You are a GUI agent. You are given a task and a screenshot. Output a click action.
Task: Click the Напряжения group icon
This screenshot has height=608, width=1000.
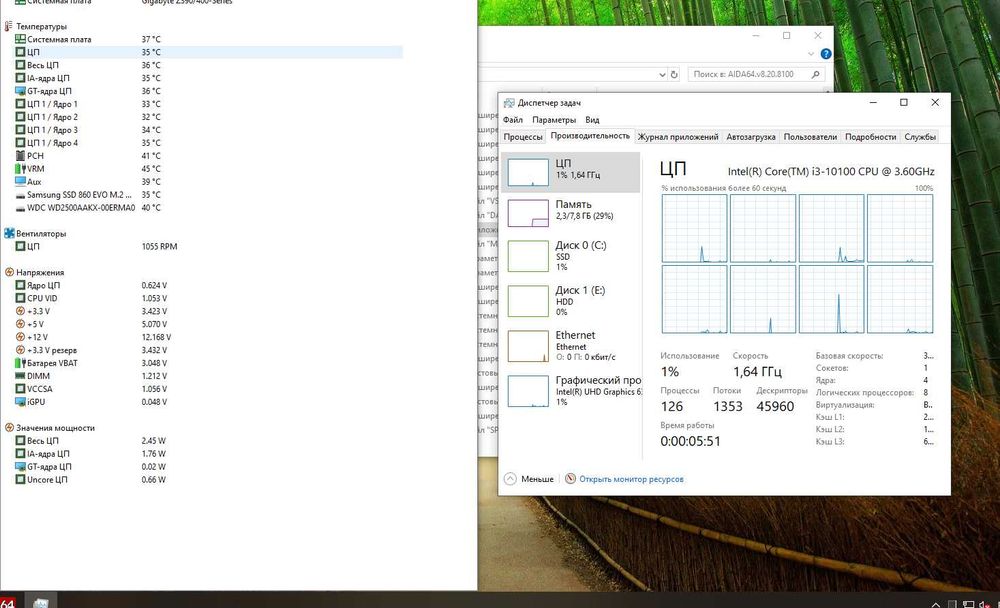coord(9,272)
